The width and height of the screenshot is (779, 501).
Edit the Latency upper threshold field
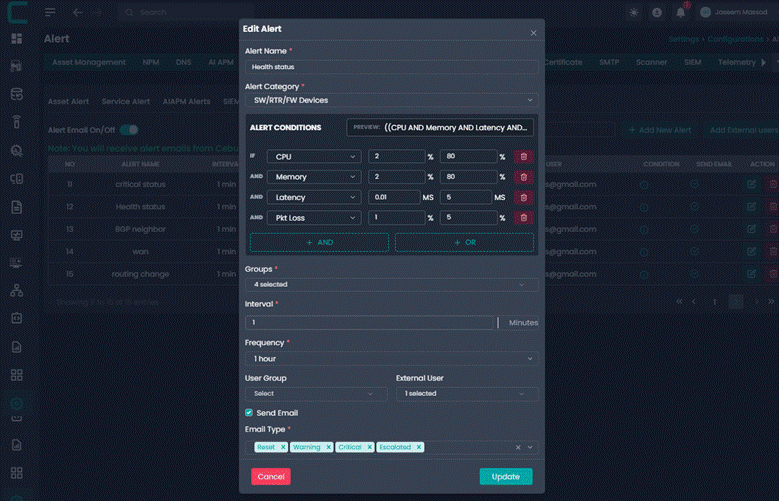[466, 197]
